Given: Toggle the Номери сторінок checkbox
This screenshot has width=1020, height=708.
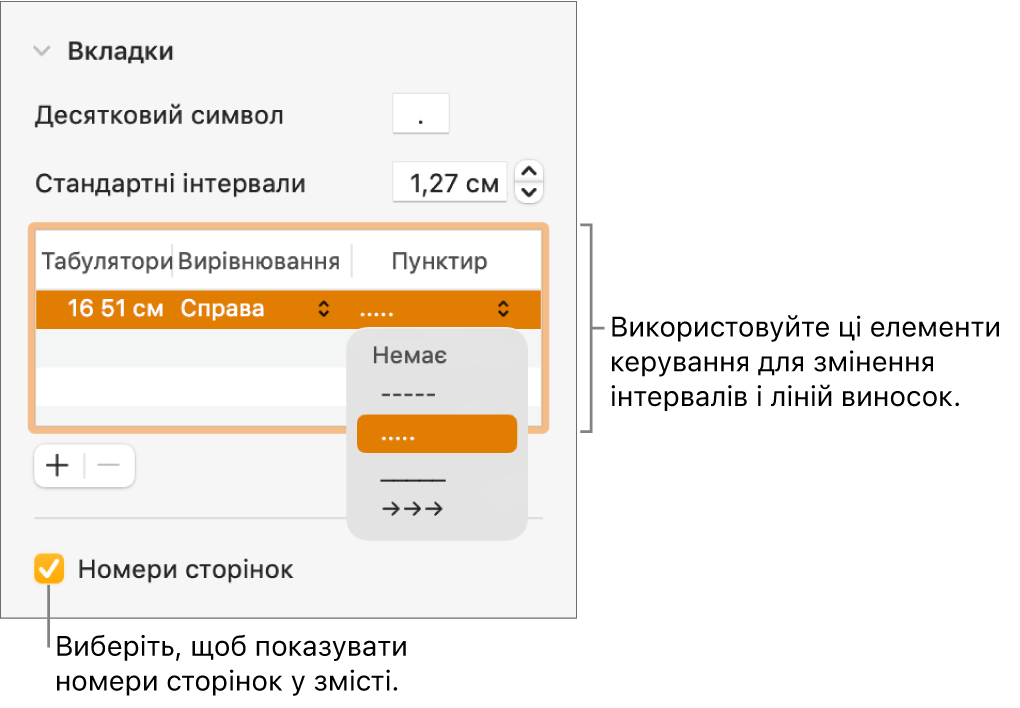Looking at the screenshot, I should coord(49,570).
